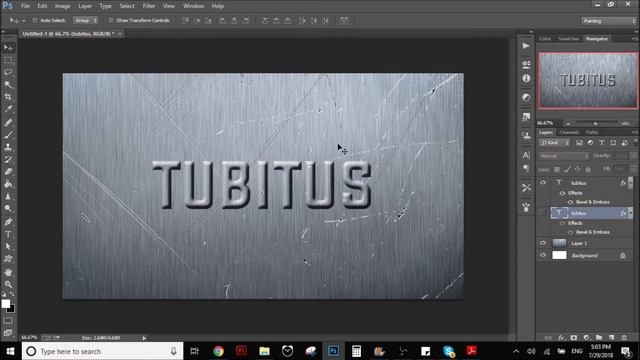Open the Filter menu

(149, 6)
